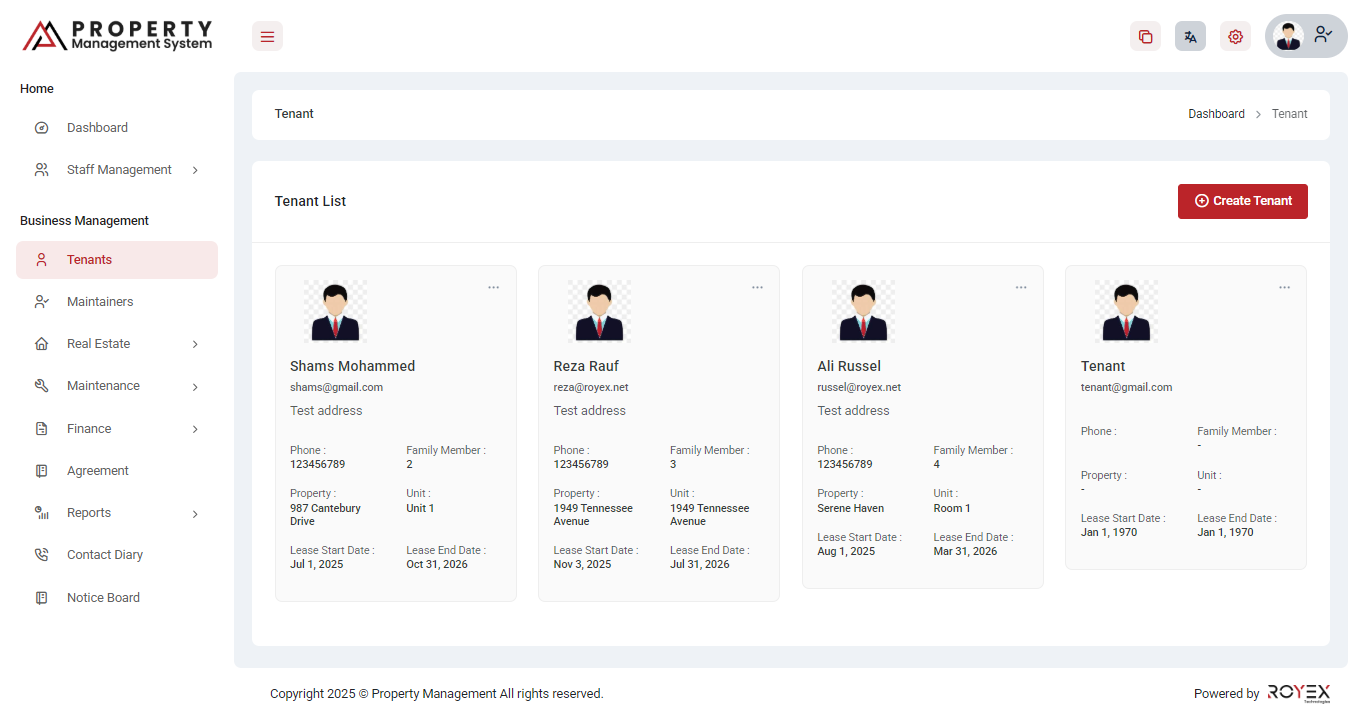1366x722 pixels.
Task: Click the copy pages icon in header
Action: point(1145,37)
